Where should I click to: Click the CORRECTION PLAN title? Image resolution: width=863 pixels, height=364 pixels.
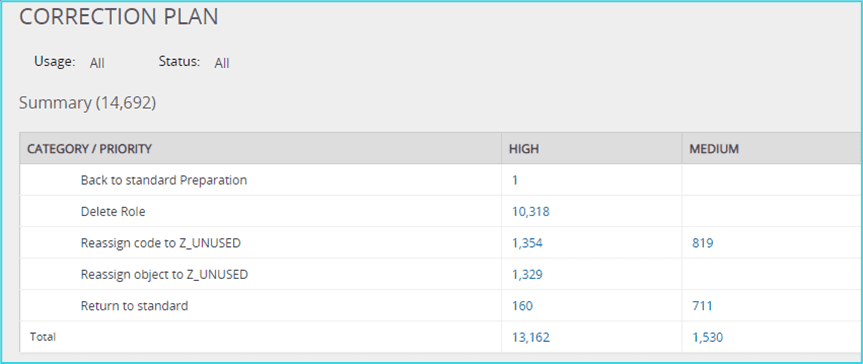point(119,17)
